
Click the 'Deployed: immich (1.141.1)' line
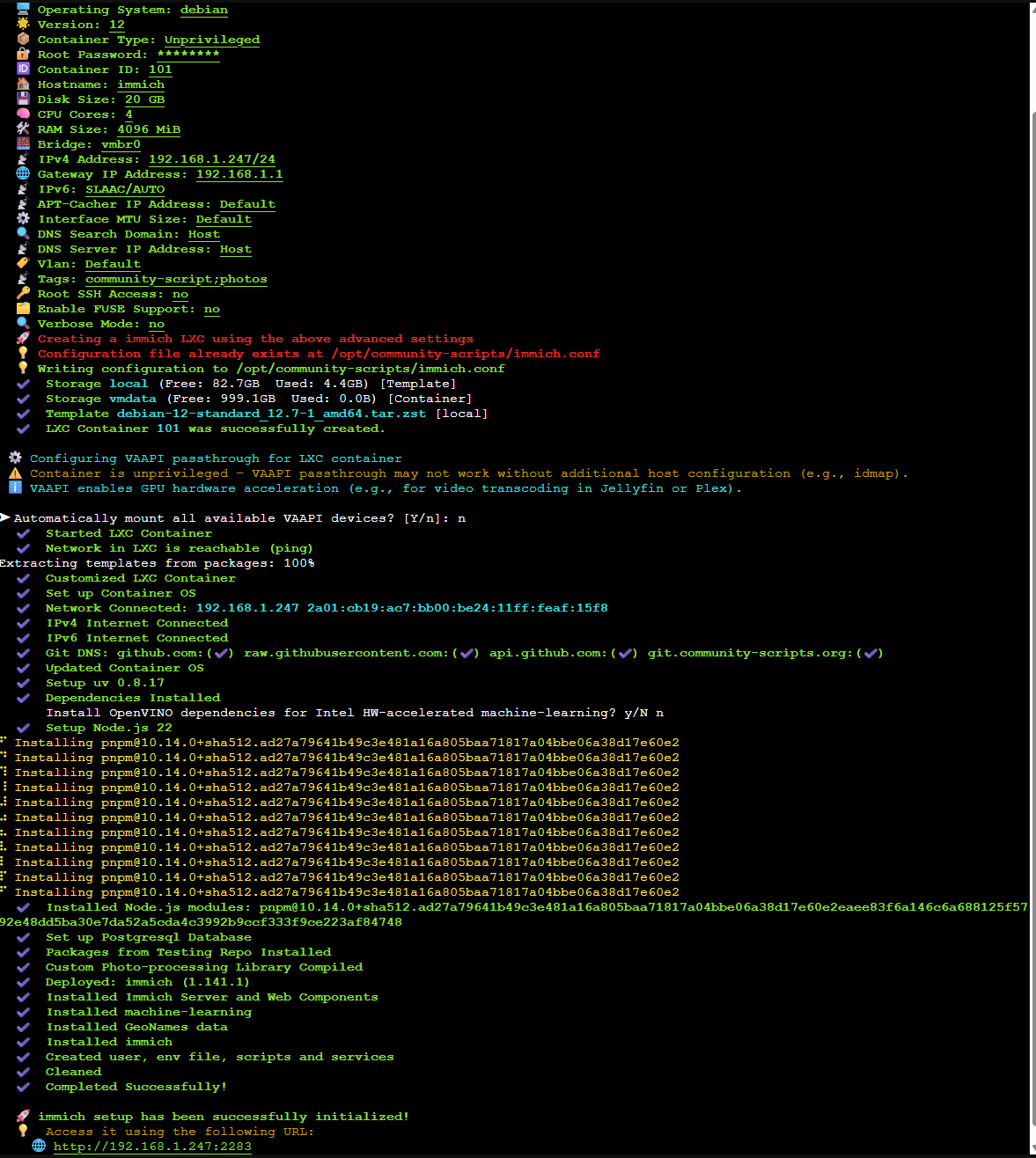tap(148, 981)
